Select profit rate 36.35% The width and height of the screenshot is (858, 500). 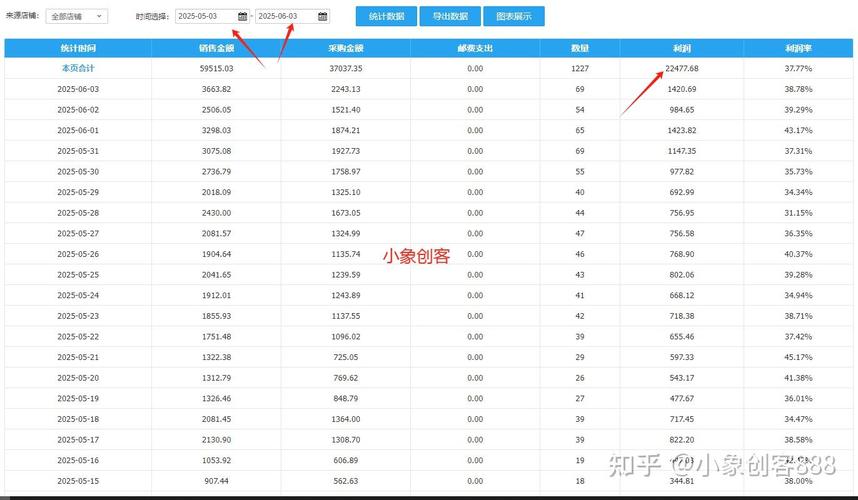tap(798, 234)
